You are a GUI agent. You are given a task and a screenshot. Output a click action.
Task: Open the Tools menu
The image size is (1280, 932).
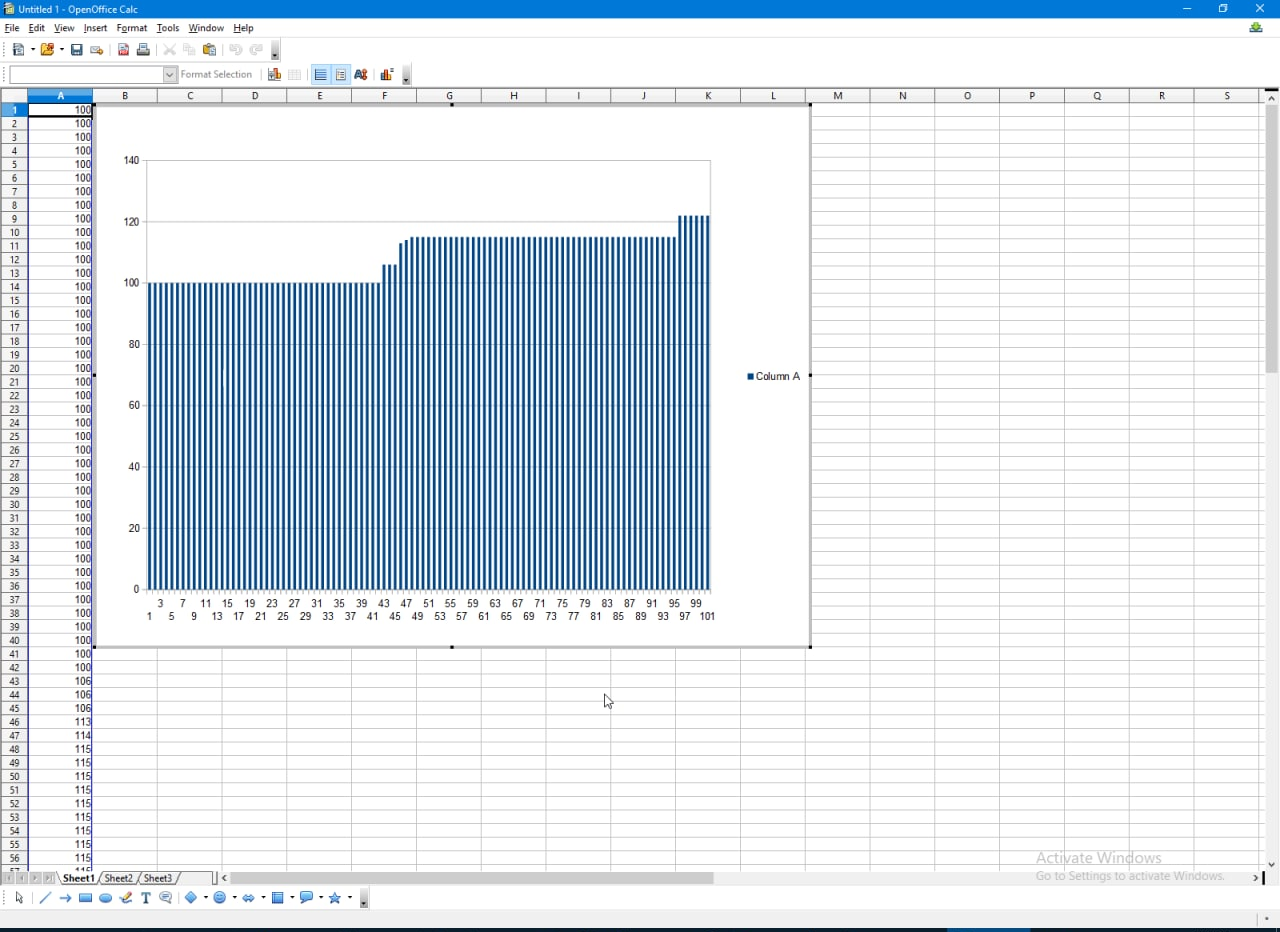(168, 28)
